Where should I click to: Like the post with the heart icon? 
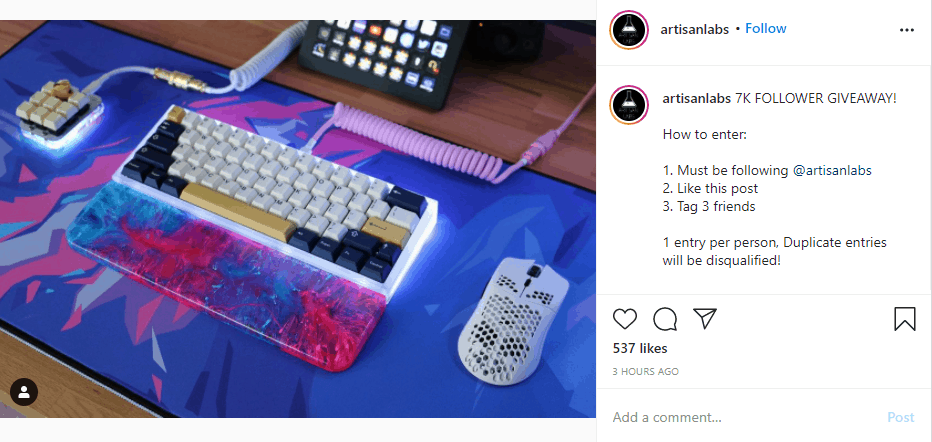(625, 319)
